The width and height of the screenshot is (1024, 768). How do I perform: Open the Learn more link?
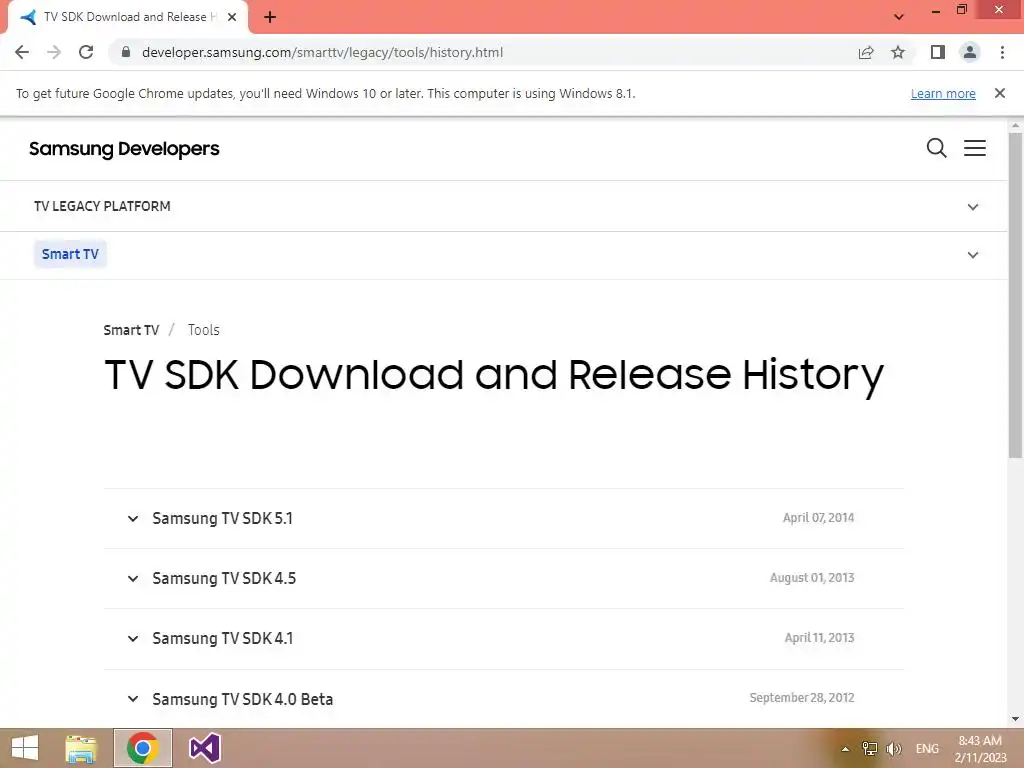[x=943, y=93]
